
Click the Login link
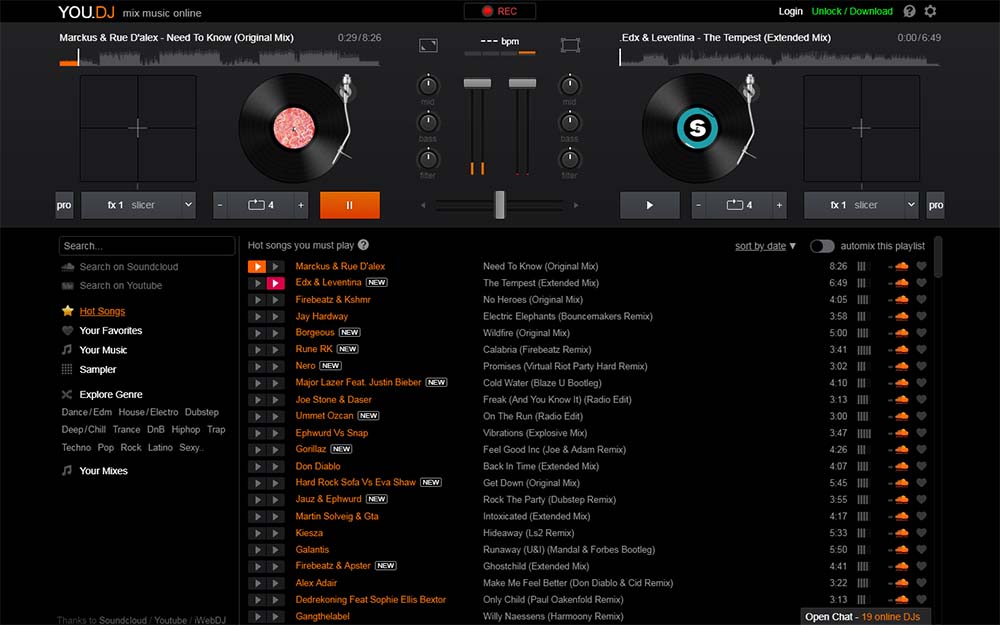point(790,11)
